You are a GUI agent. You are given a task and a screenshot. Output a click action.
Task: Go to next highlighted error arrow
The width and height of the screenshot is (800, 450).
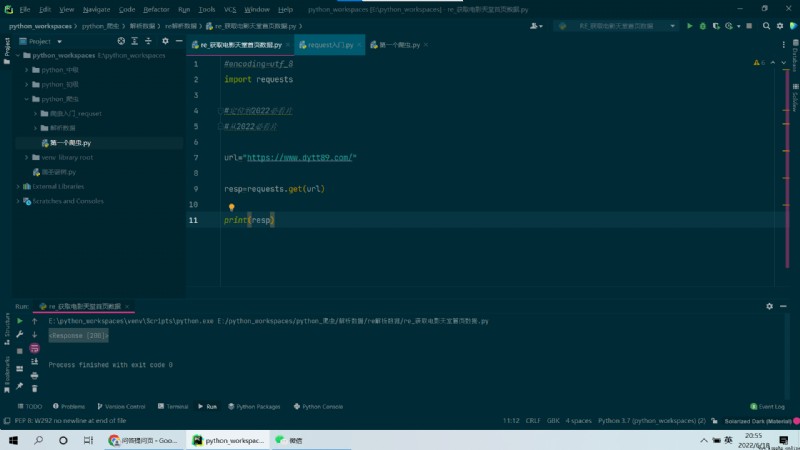click(784, 62)
